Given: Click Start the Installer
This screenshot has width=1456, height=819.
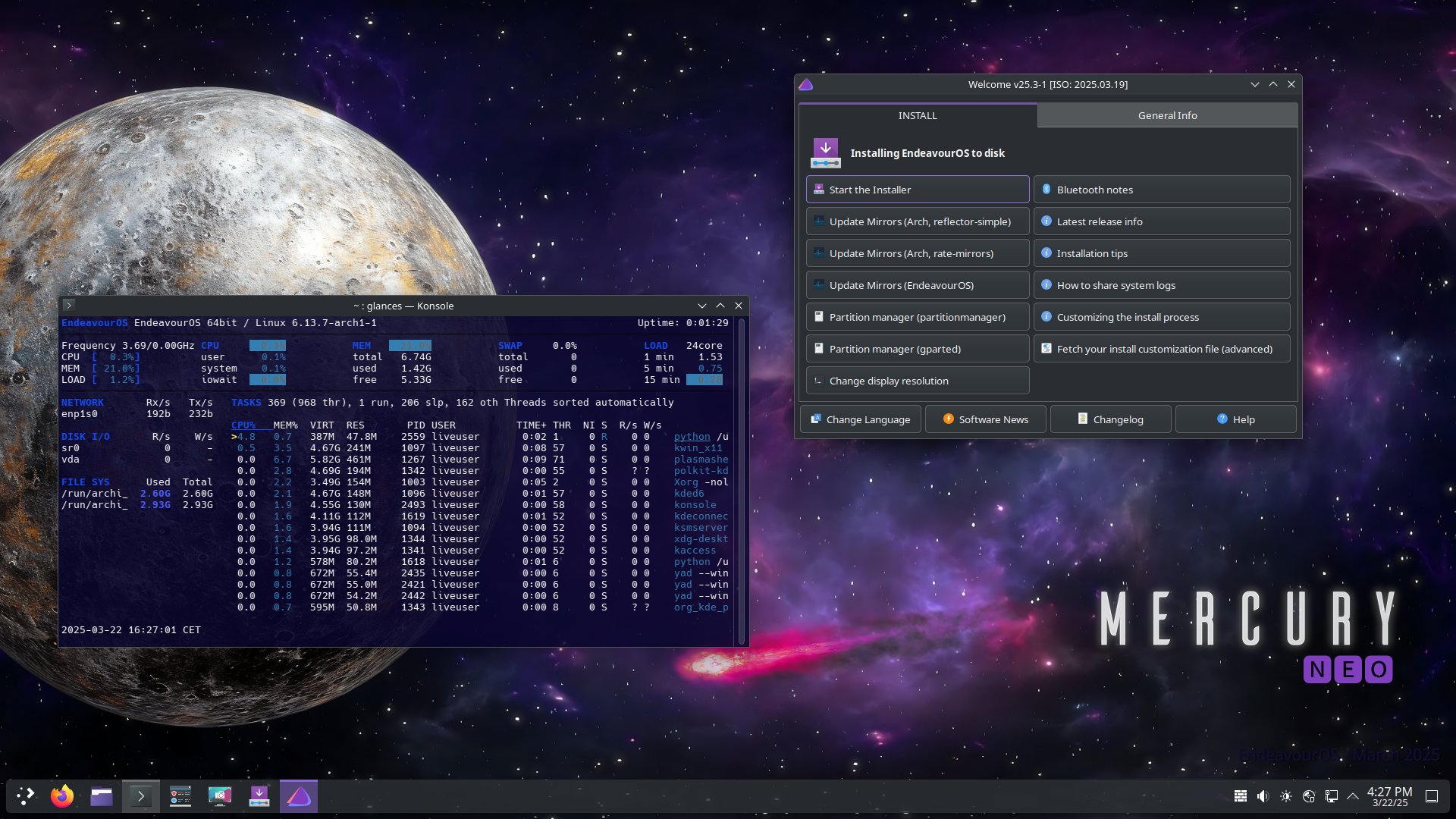Looking at the screenshot, I should click(x=917, y=189).
